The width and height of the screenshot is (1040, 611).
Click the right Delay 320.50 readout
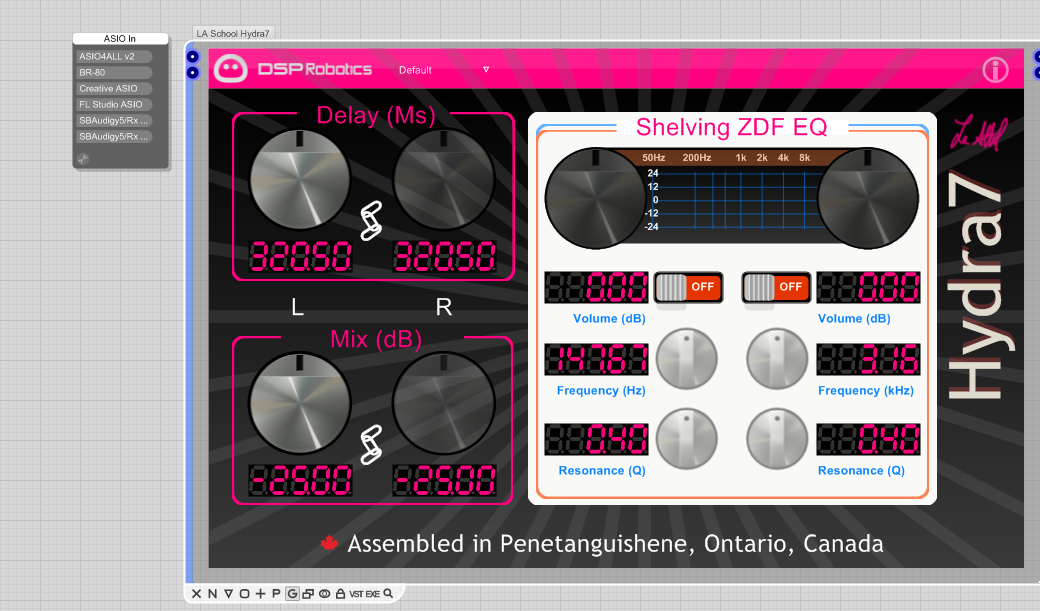[444, 257]
